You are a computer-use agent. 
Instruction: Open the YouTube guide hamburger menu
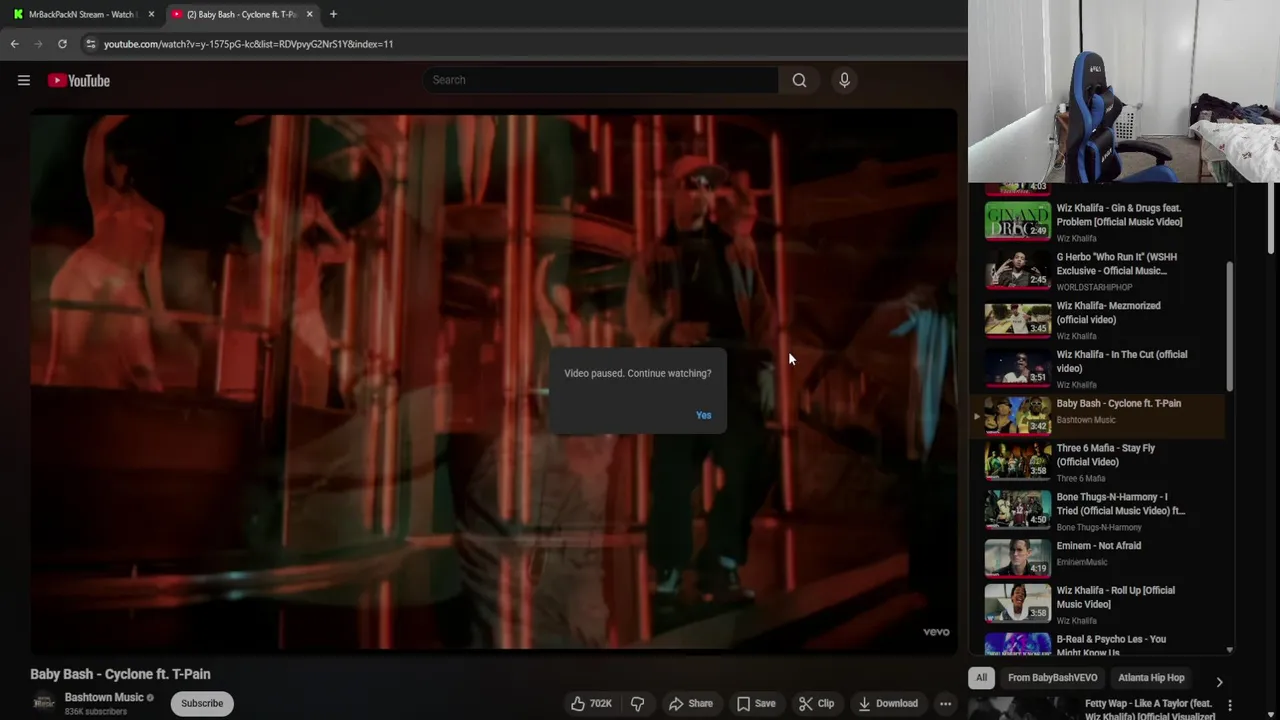coord(24,80)
